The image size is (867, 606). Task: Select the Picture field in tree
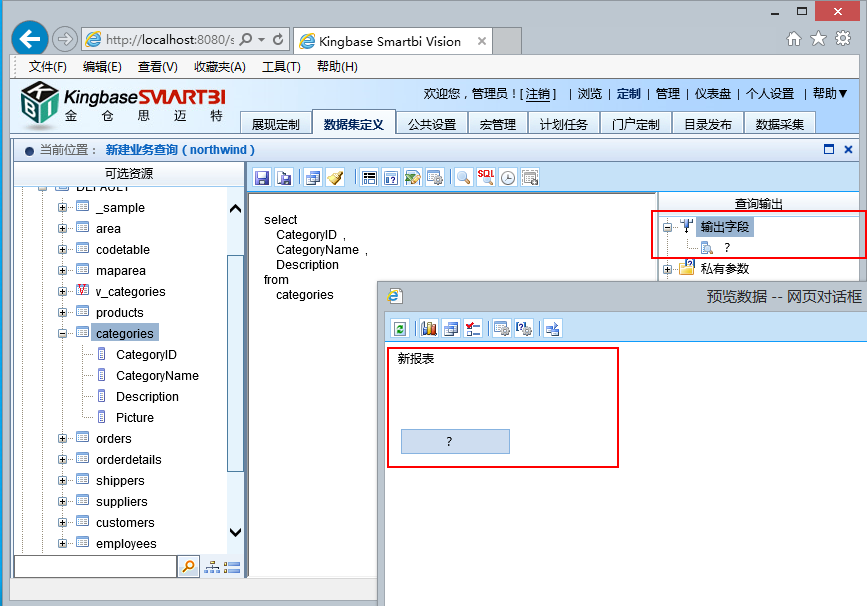(x=134, y=417)
